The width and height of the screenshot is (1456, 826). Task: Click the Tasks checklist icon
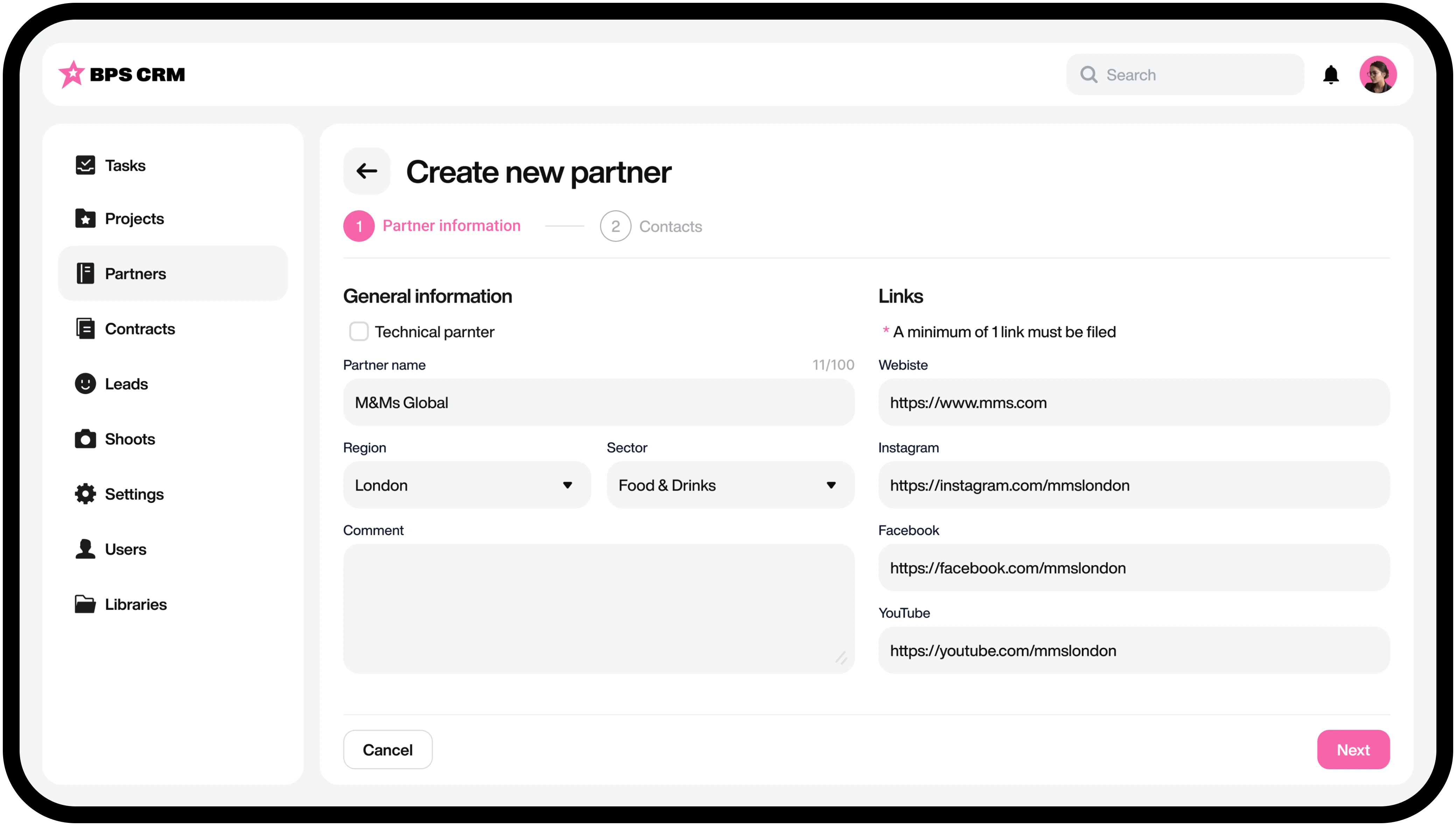(x=85, y=165)
